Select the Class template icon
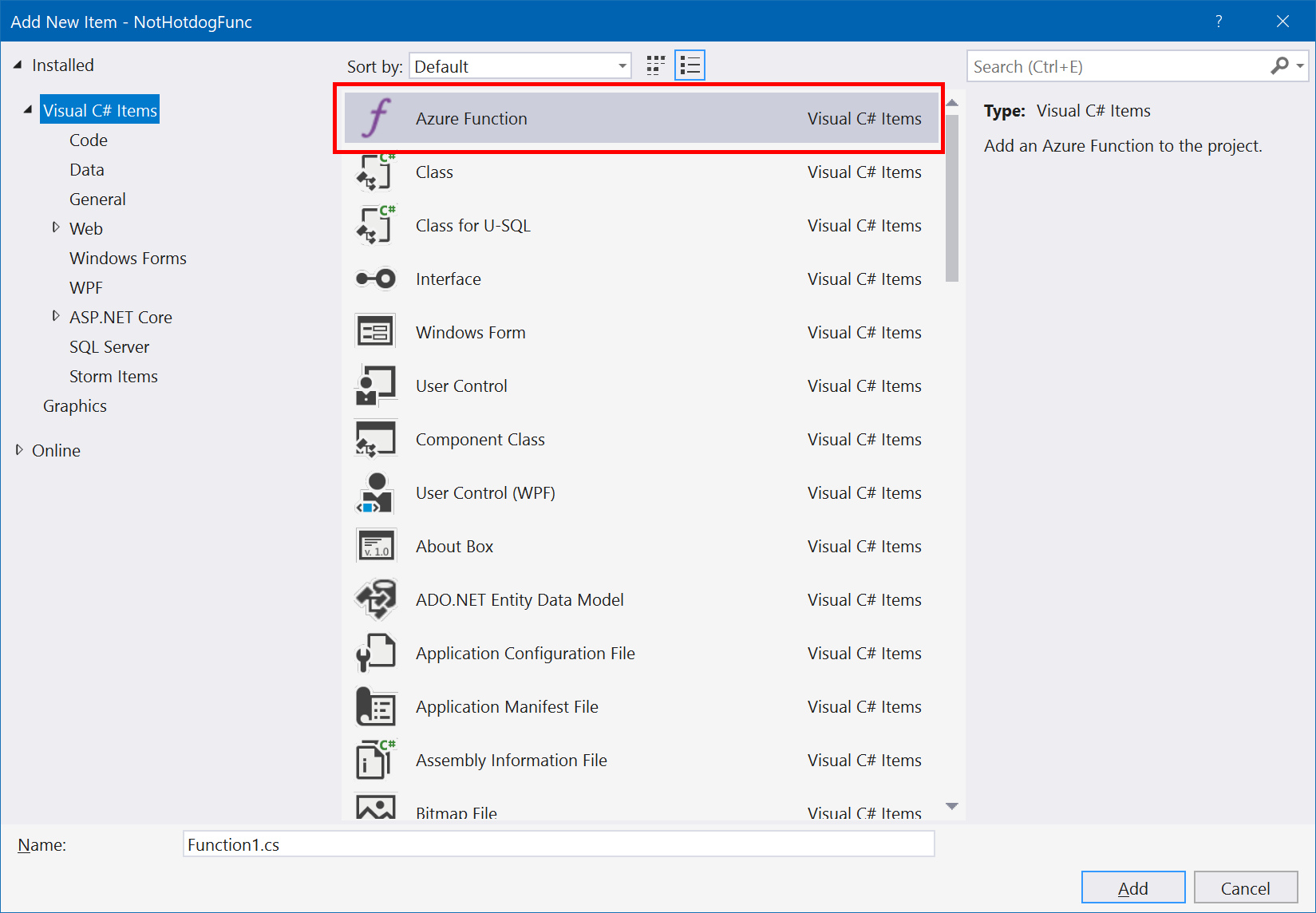Viewport: 1316px width, 913px height. (x=375, y=172)
